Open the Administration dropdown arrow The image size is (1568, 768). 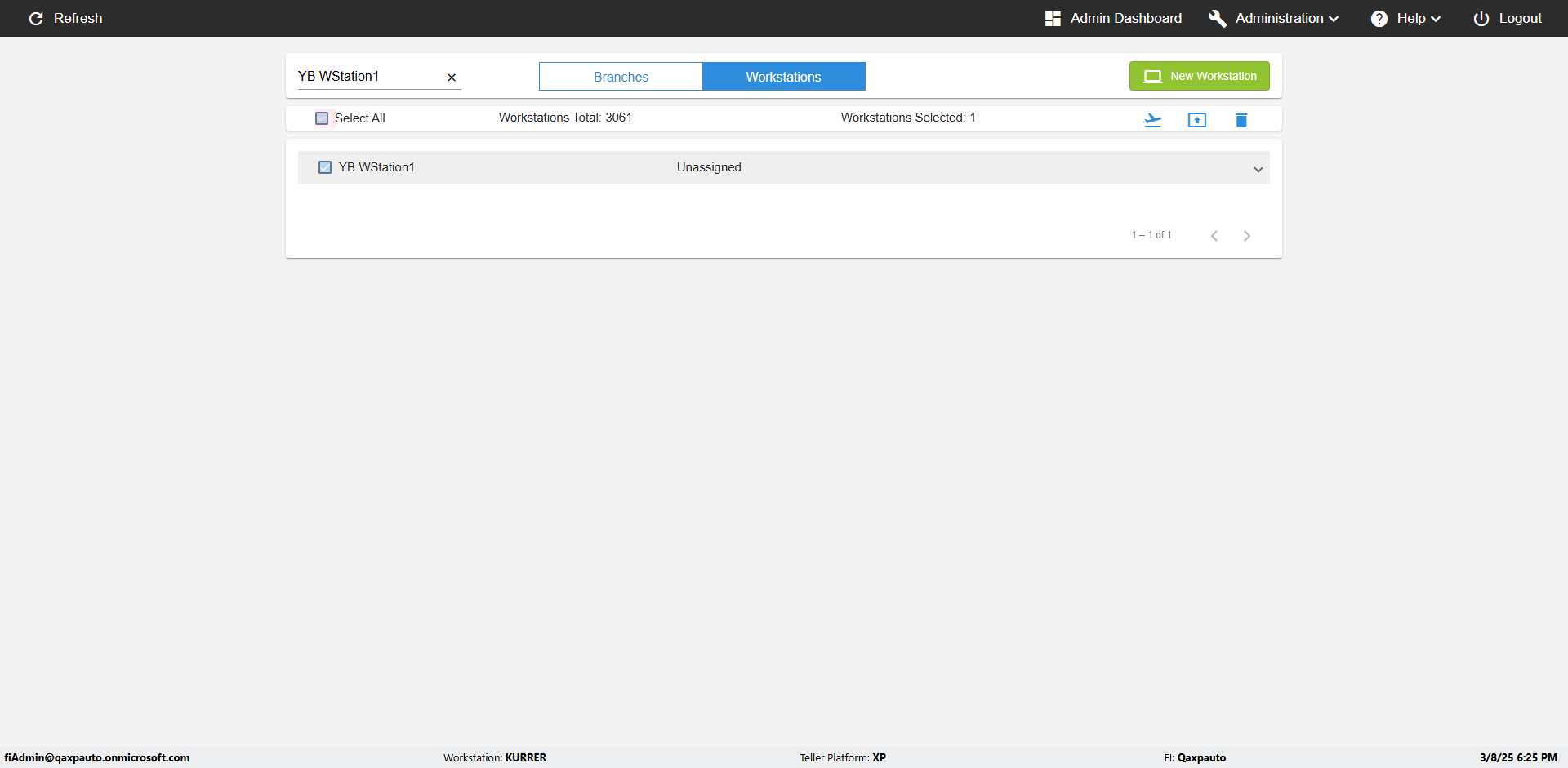tap(1334, 19)
